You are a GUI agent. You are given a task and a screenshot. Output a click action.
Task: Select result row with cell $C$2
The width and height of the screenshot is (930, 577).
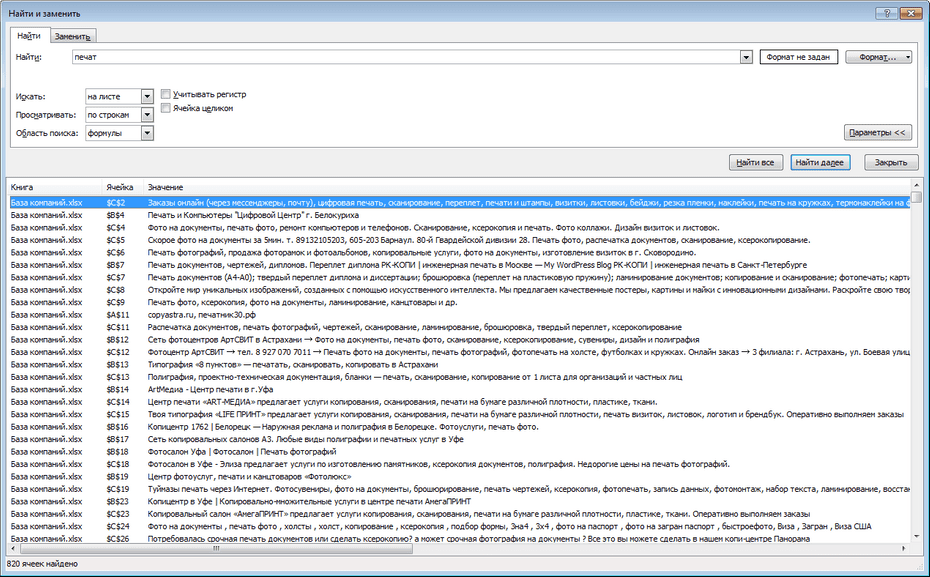coord(459,203)
